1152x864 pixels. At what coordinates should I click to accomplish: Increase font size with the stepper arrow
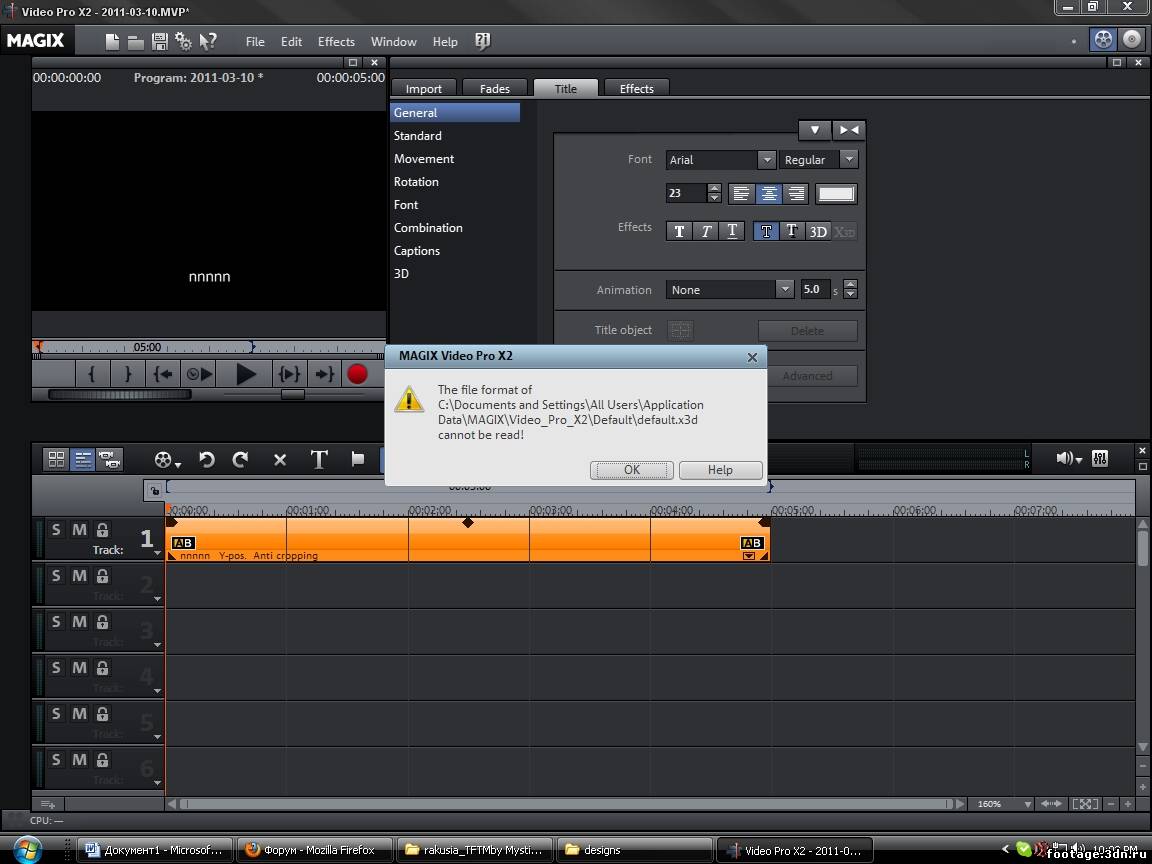point(714,188)
